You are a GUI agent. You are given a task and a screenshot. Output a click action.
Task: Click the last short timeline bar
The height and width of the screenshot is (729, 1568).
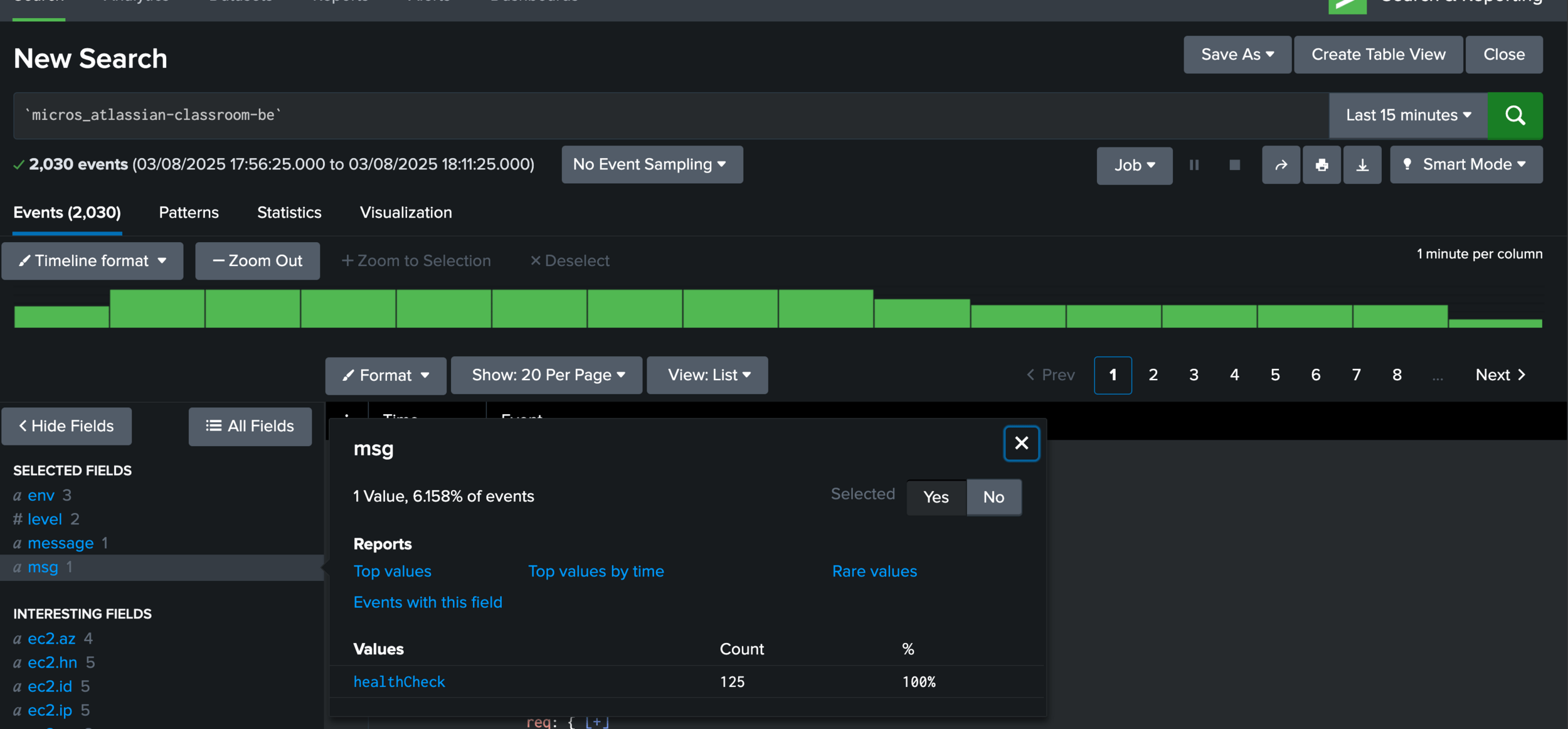pos(1495,323)
